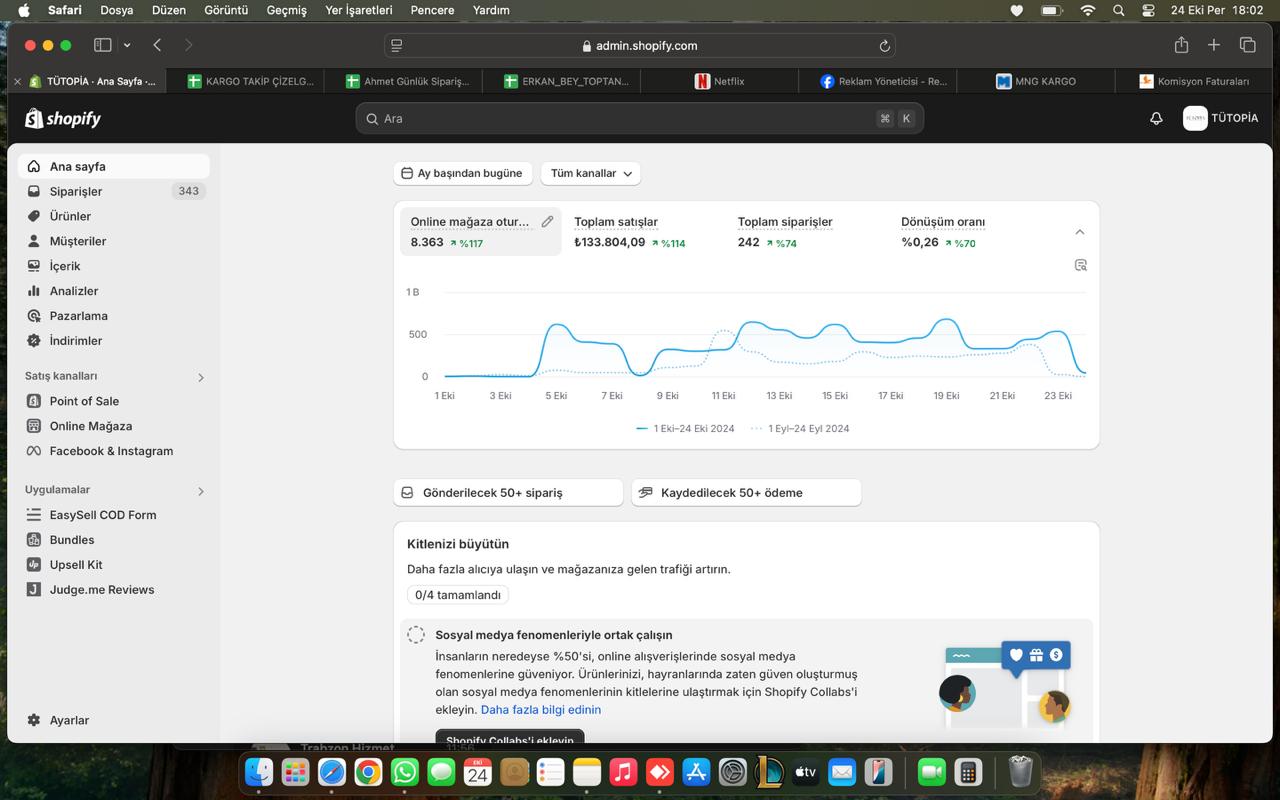Image resolution: width=1280 pixels, height=800 pixels.
Task: Open the TÜTOPİA store account avatar
Action: coord(1195,118)
